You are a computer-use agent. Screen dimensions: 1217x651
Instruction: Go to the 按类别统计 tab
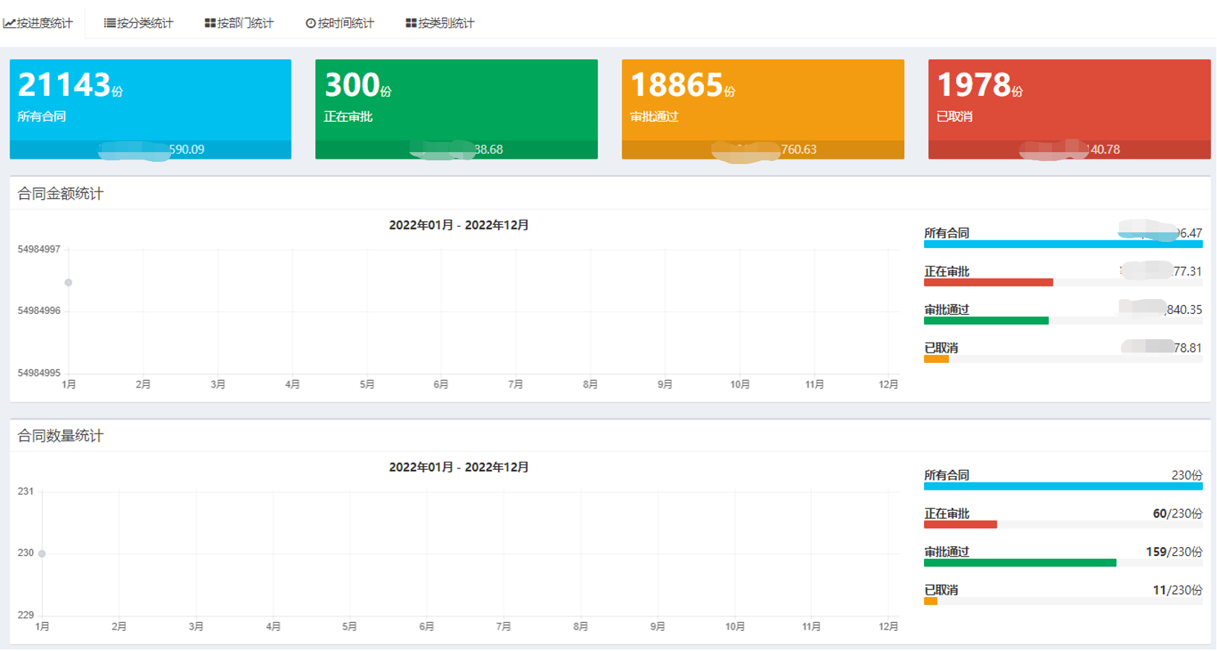(446, 23)
